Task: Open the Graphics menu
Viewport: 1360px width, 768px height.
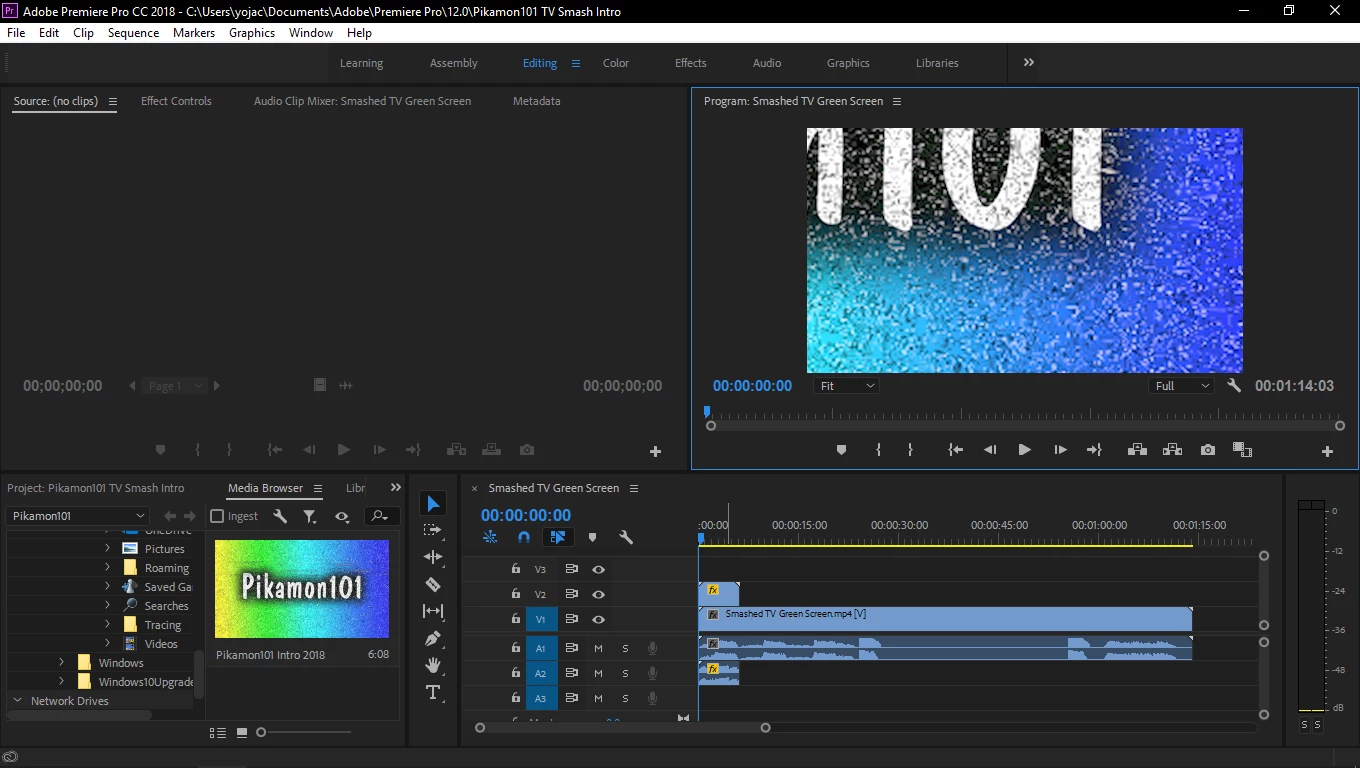Action: (x=252, y=32)
